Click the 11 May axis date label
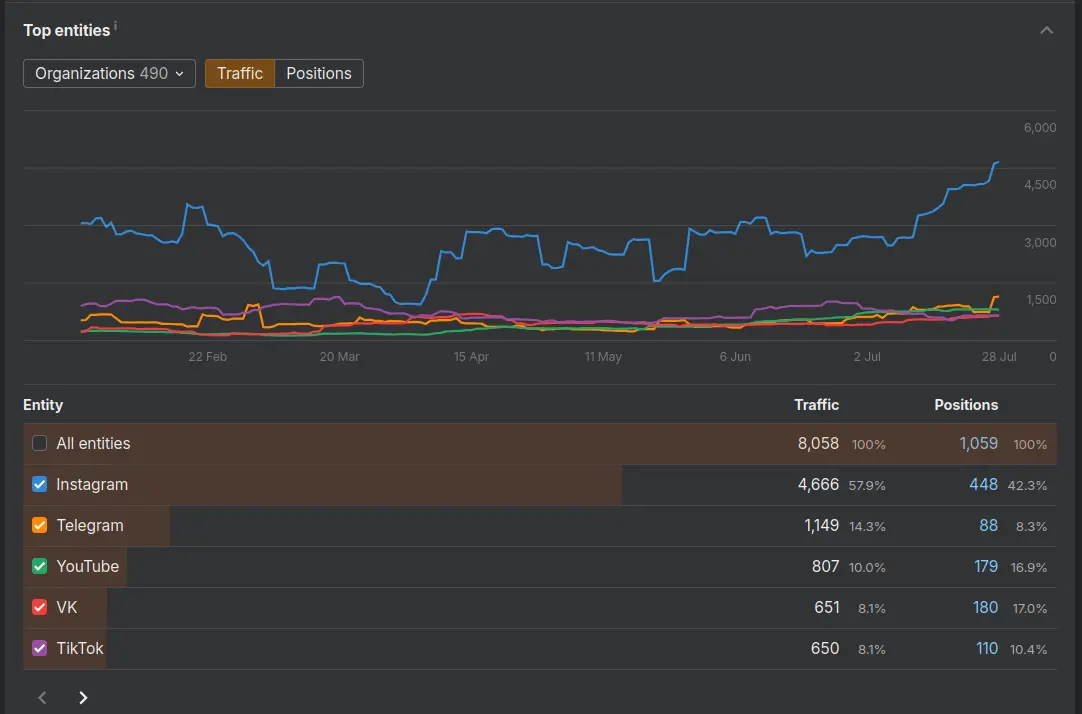This screenshot has height=714, width=1082. 603,357
